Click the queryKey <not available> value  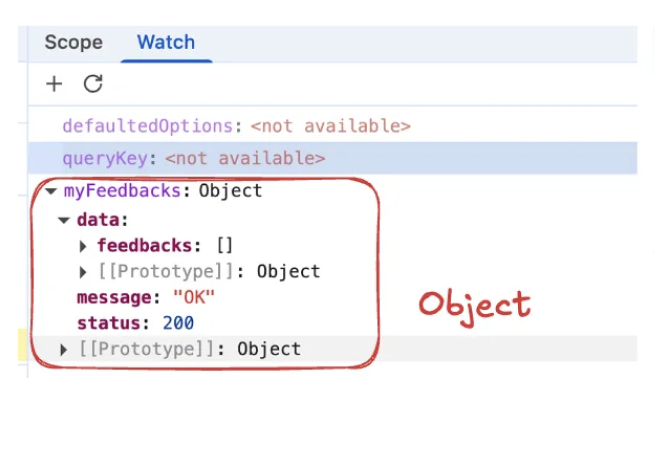[245, 158]
